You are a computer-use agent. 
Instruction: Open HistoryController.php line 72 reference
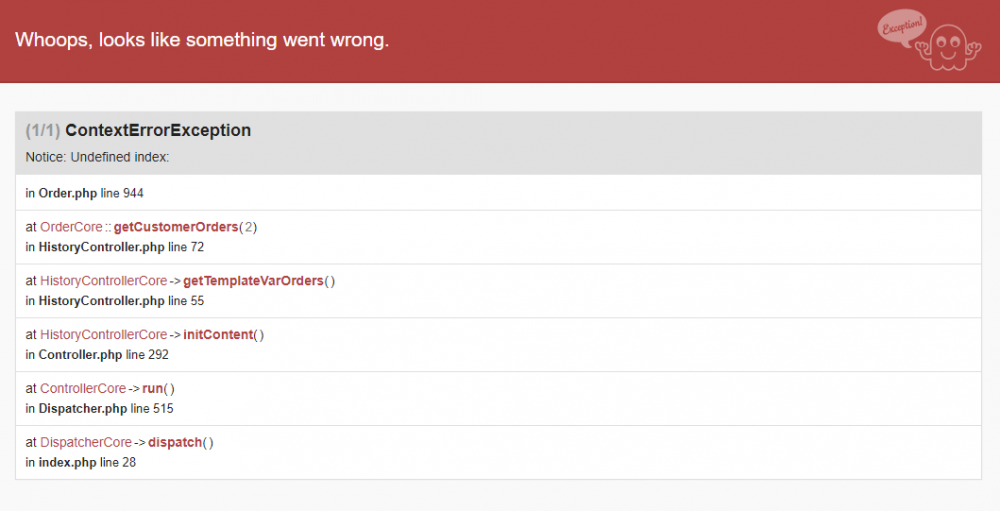(x=115, y=246)
